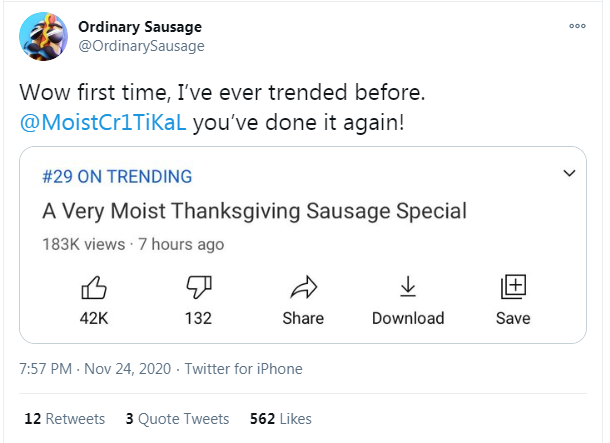Open the @OrdinarySausage handle
610x443 pixels.
141,46
